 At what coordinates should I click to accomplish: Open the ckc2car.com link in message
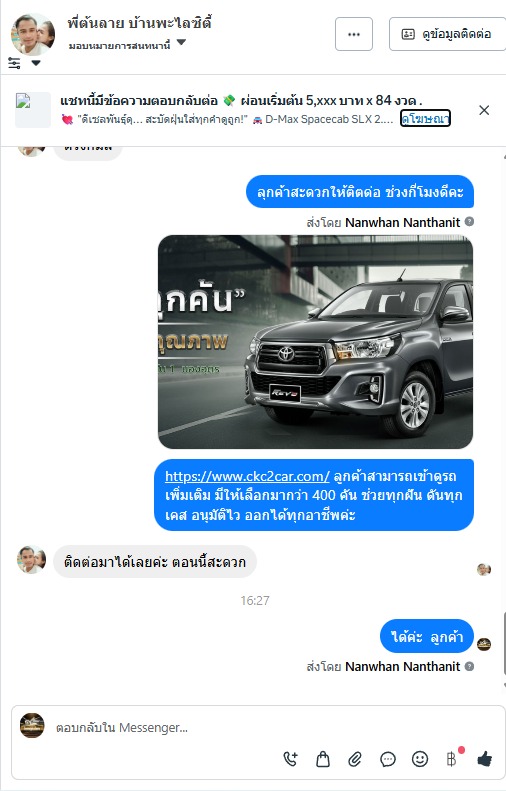247,476
